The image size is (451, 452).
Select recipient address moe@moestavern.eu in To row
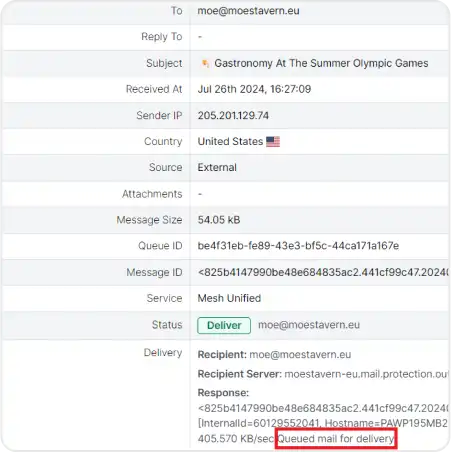(248, 11)
